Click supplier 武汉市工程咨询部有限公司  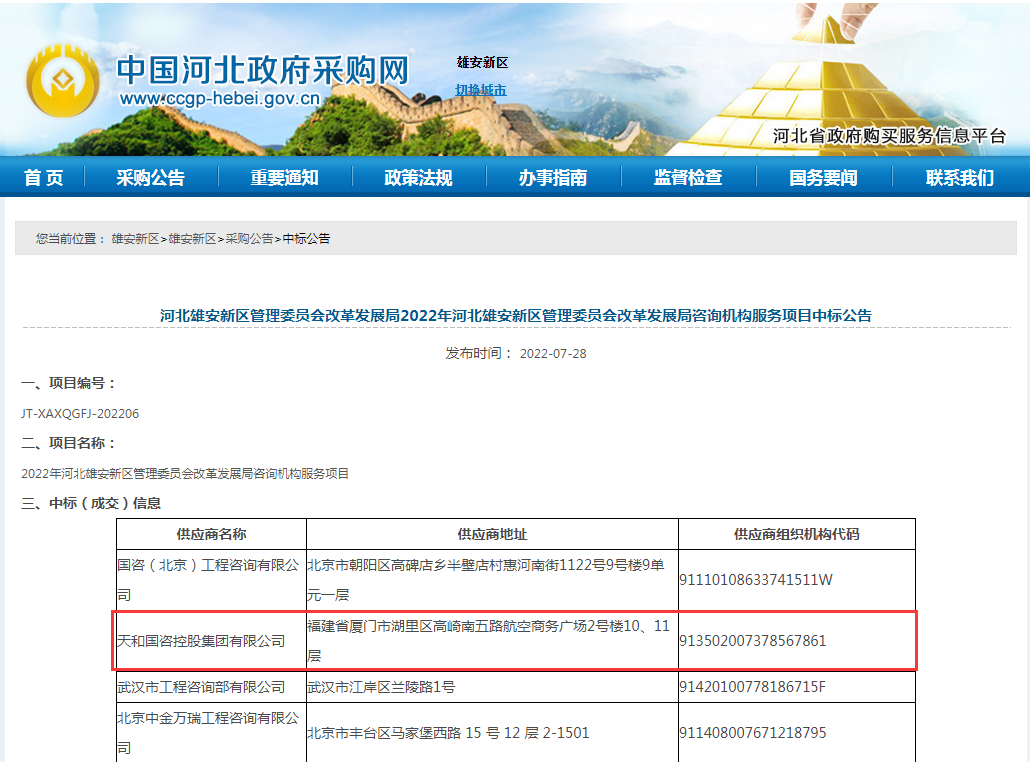click(201, 687)
